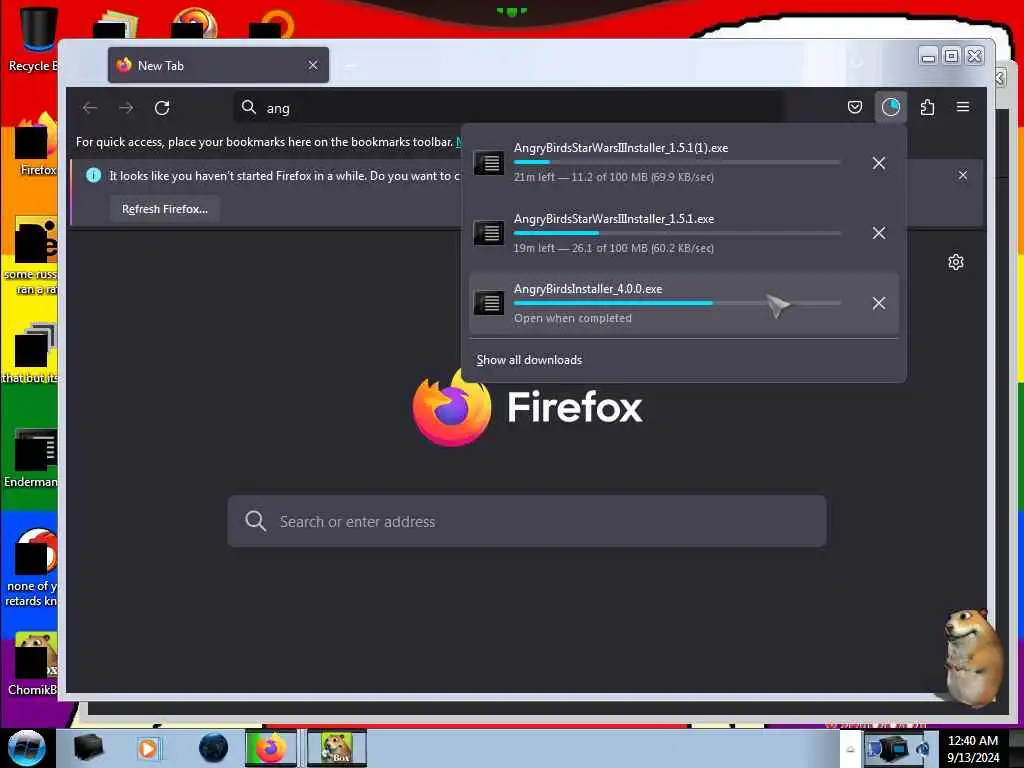Cancel the AngryBirdsStarWarsIIInstaller_1.5.1.exe download

pyautogui.click(x=879, y=233)
